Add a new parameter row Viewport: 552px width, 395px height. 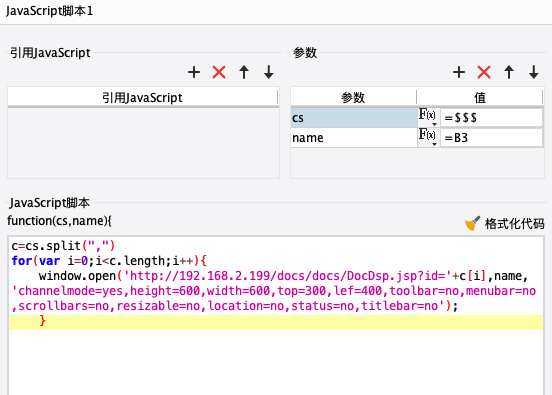[459, 72]
